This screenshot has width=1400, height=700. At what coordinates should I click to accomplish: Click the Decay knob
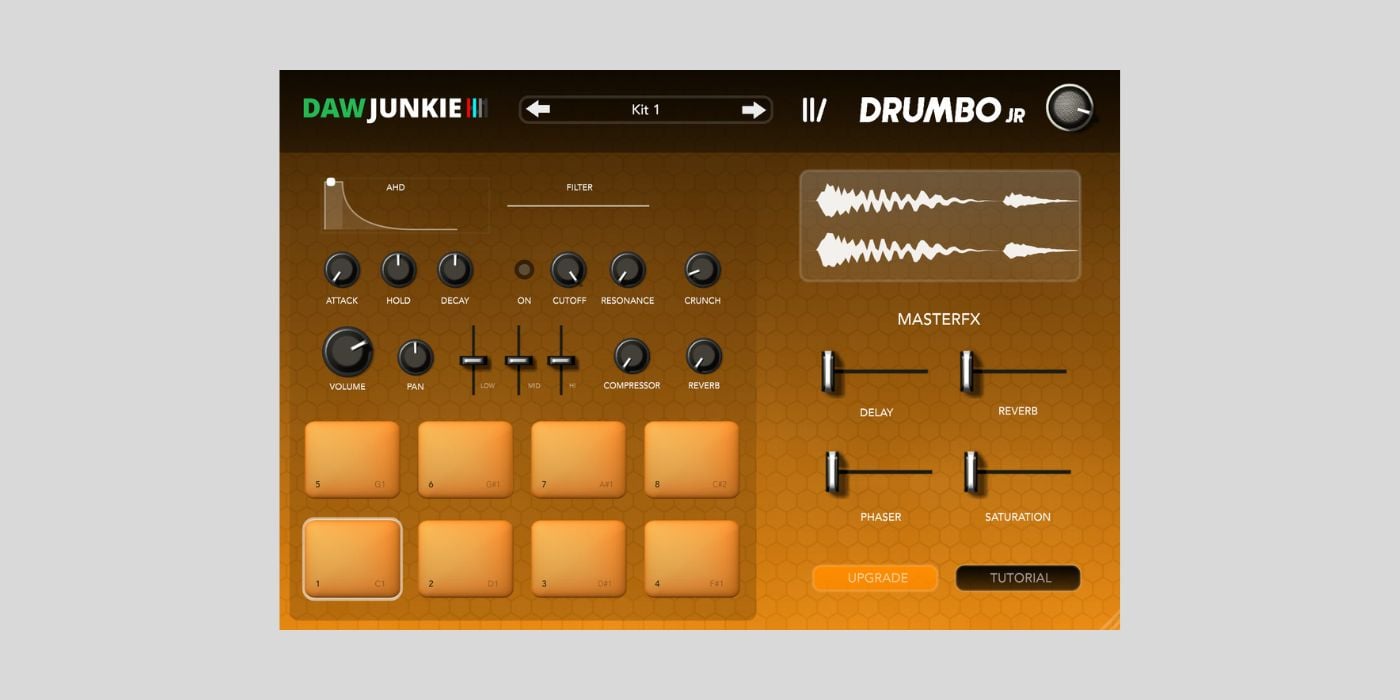(455, 270)
